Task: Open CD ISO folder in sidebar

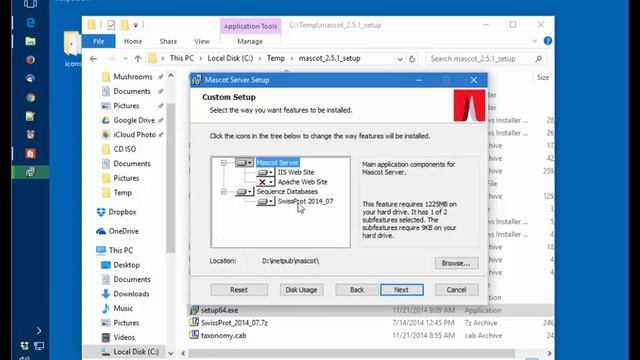Action: tap(124, 149)
